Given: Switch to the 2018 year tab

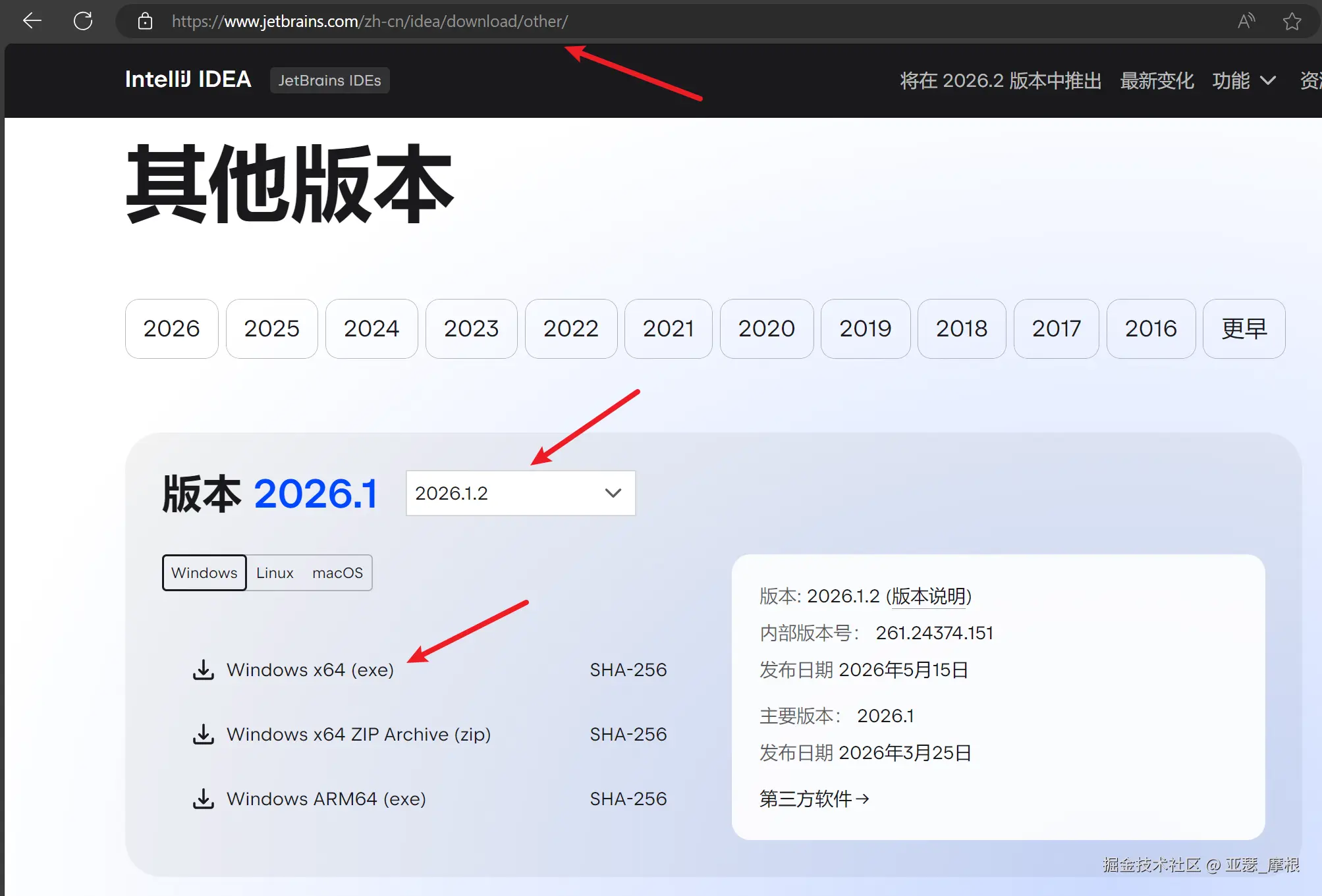Looking at the screenshot, I should click(962, 329).
